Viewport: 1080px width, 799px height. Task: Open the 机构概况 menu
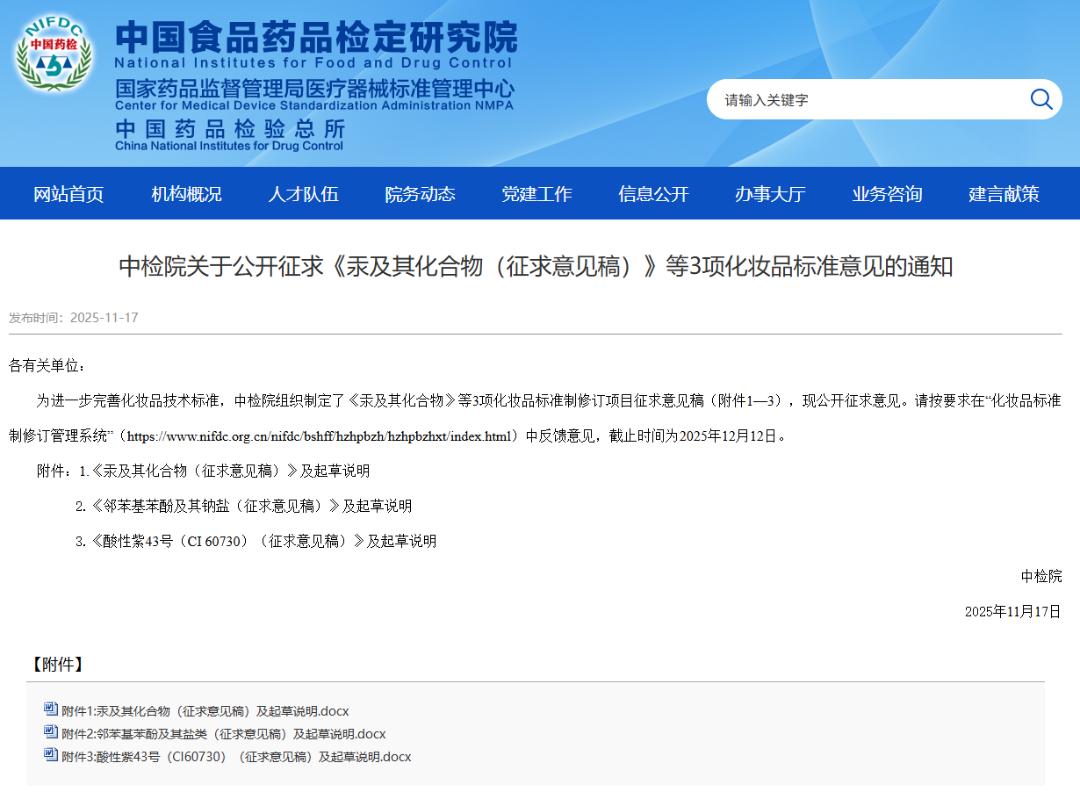click(x=186, y=194)
